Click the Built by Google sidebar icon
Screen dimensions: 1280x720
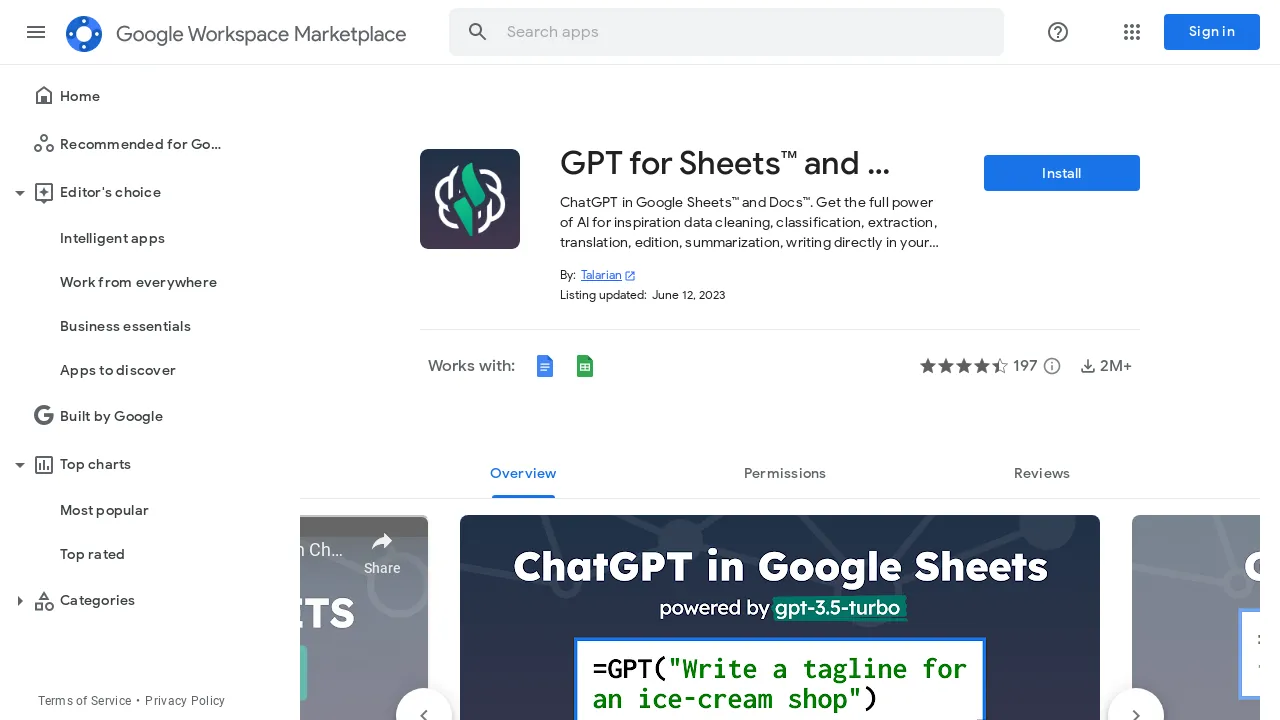[44, 415]
